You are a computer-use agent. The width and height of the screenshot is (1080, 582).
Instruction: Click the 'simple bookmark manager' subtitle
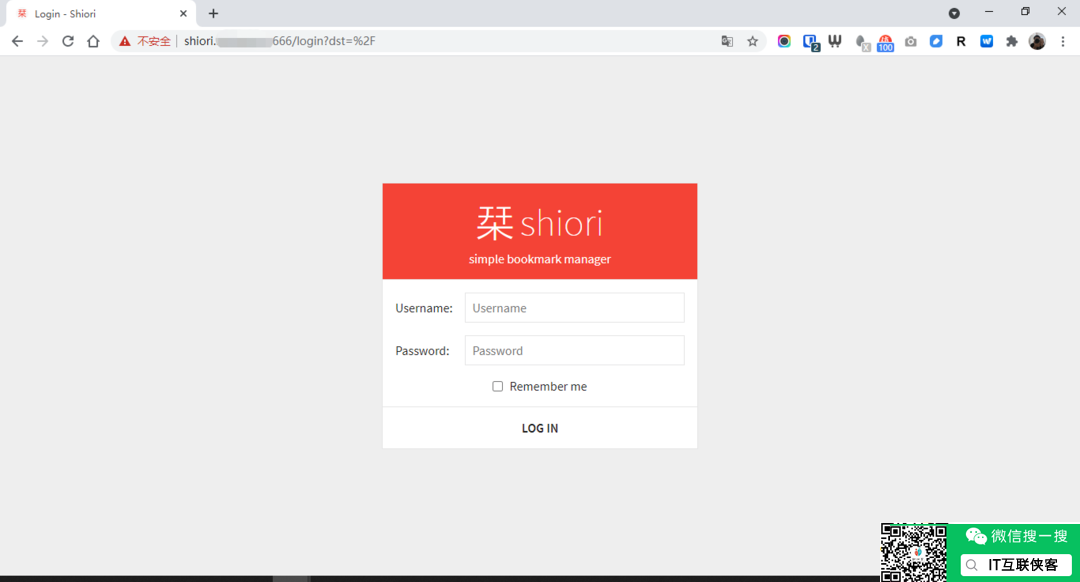(x=540, y=259)
